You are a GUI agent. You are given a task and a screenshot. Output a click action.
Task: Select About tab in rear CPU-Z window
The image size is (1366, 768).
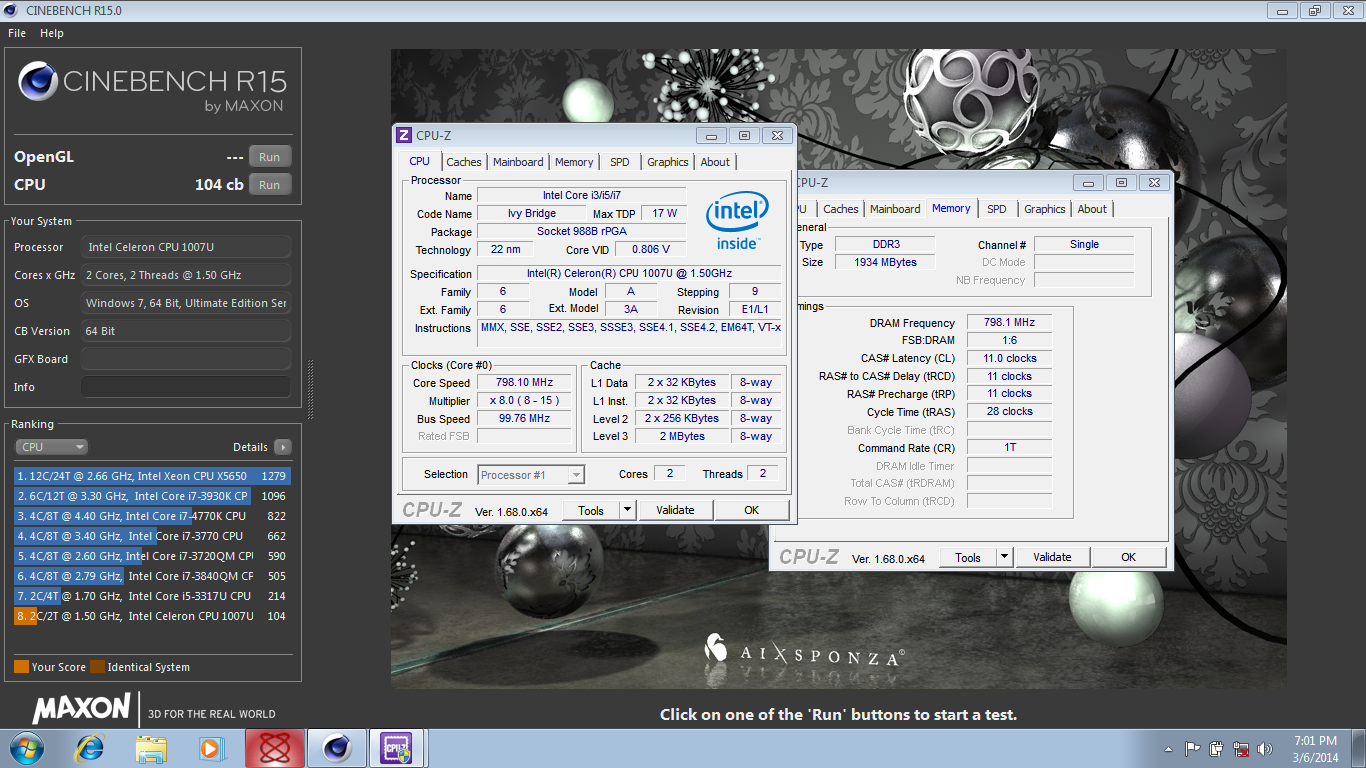pyautogui.click(x=1092, y=209)
